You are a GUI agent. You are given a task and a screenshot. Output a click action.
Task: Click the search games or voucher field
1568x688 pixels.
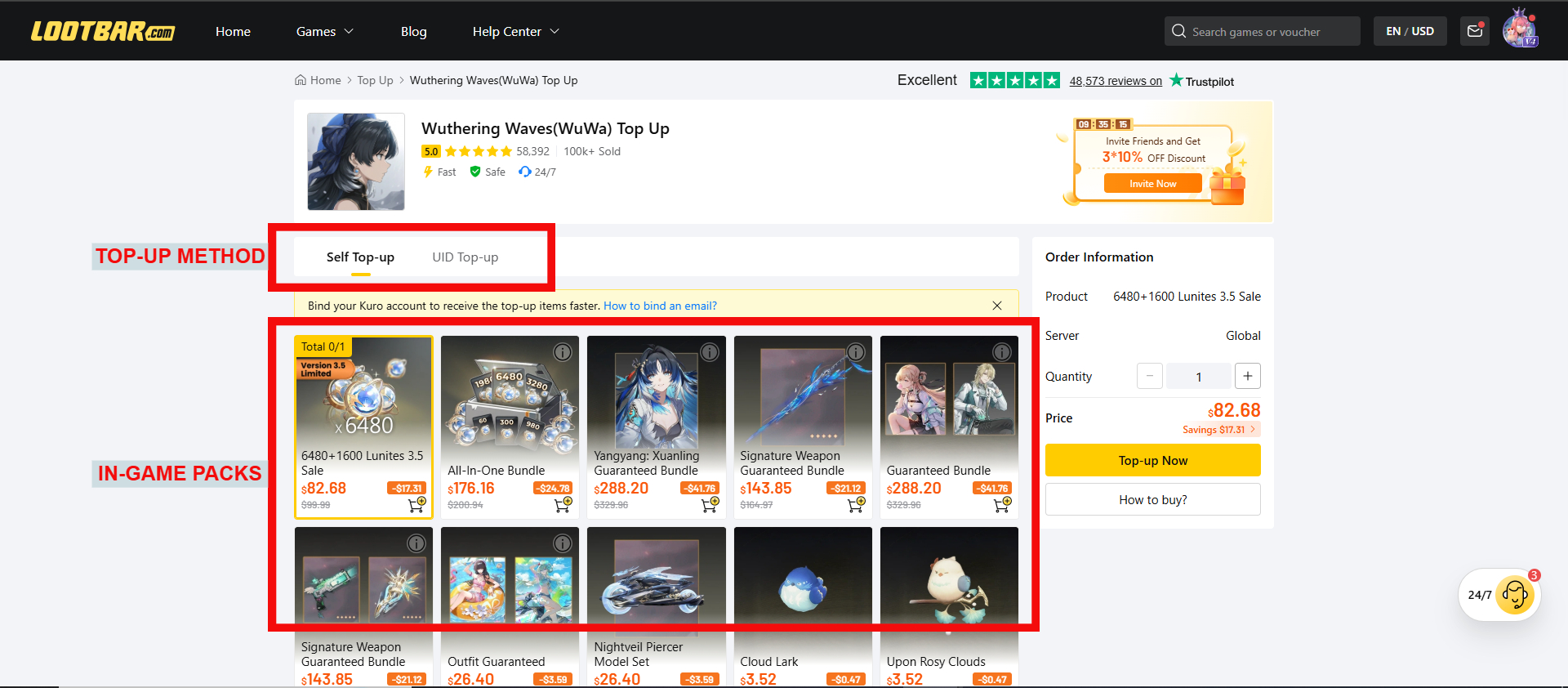click(x=1263, y=31)
